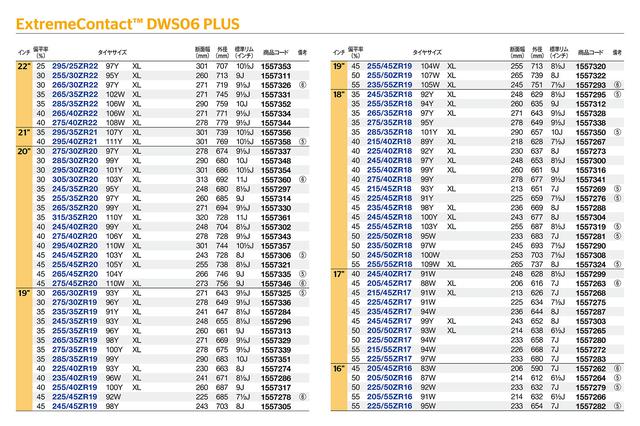Viewport: 640px width, 426px height.
Task: Pick the 235/45ZR17 tire size
Action: point(389,312)
